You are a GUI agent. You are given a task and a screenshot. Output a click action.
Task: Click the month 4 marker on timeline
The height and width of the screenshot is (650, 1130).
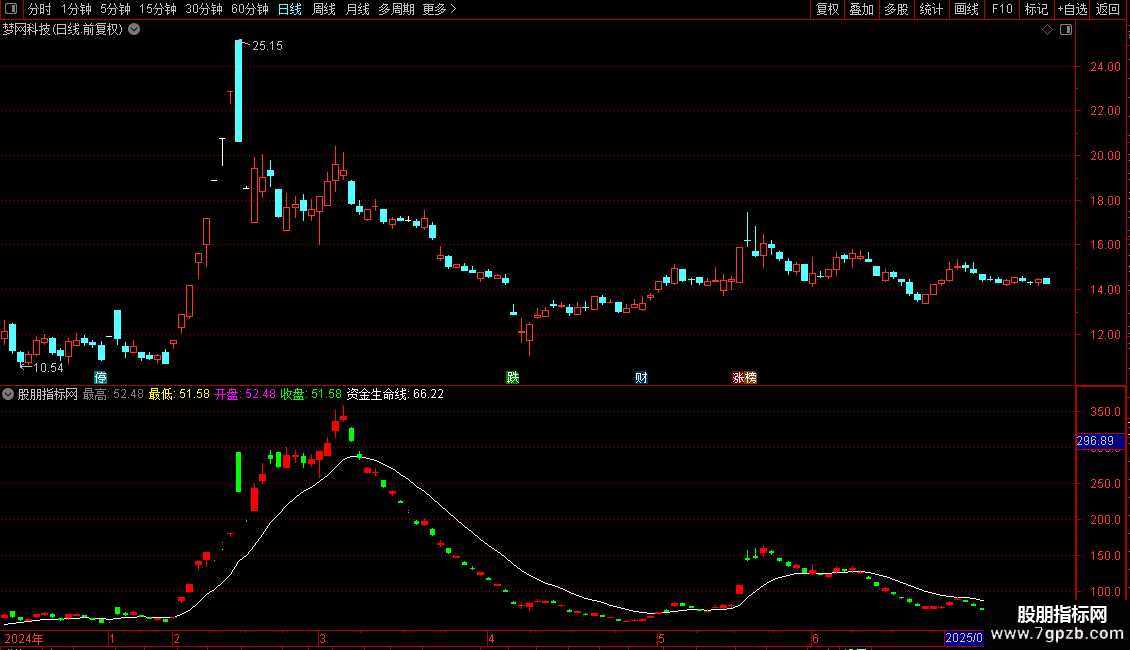pos(491,639)
